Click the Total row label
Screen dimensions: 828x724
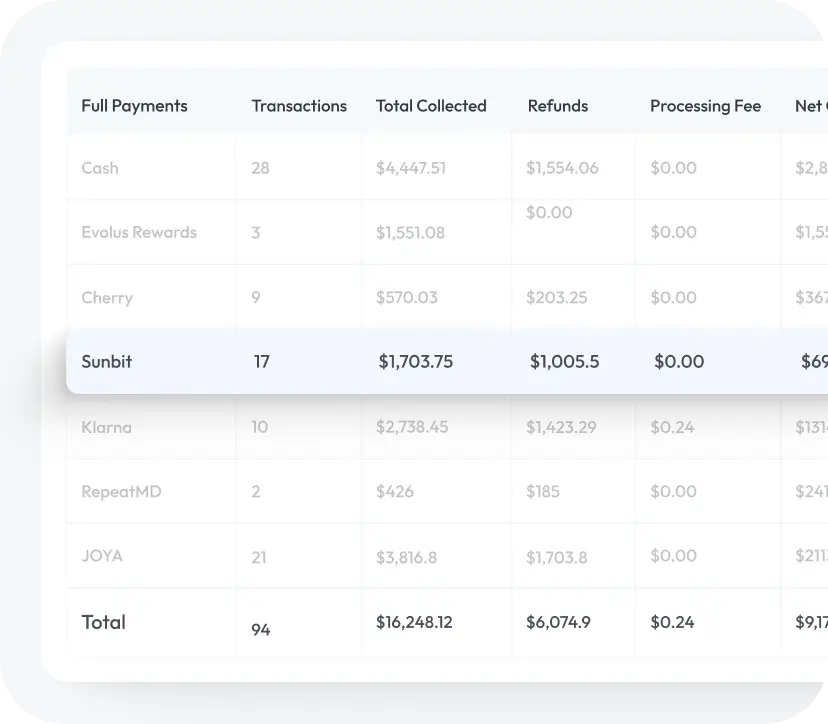coord(104,622)
